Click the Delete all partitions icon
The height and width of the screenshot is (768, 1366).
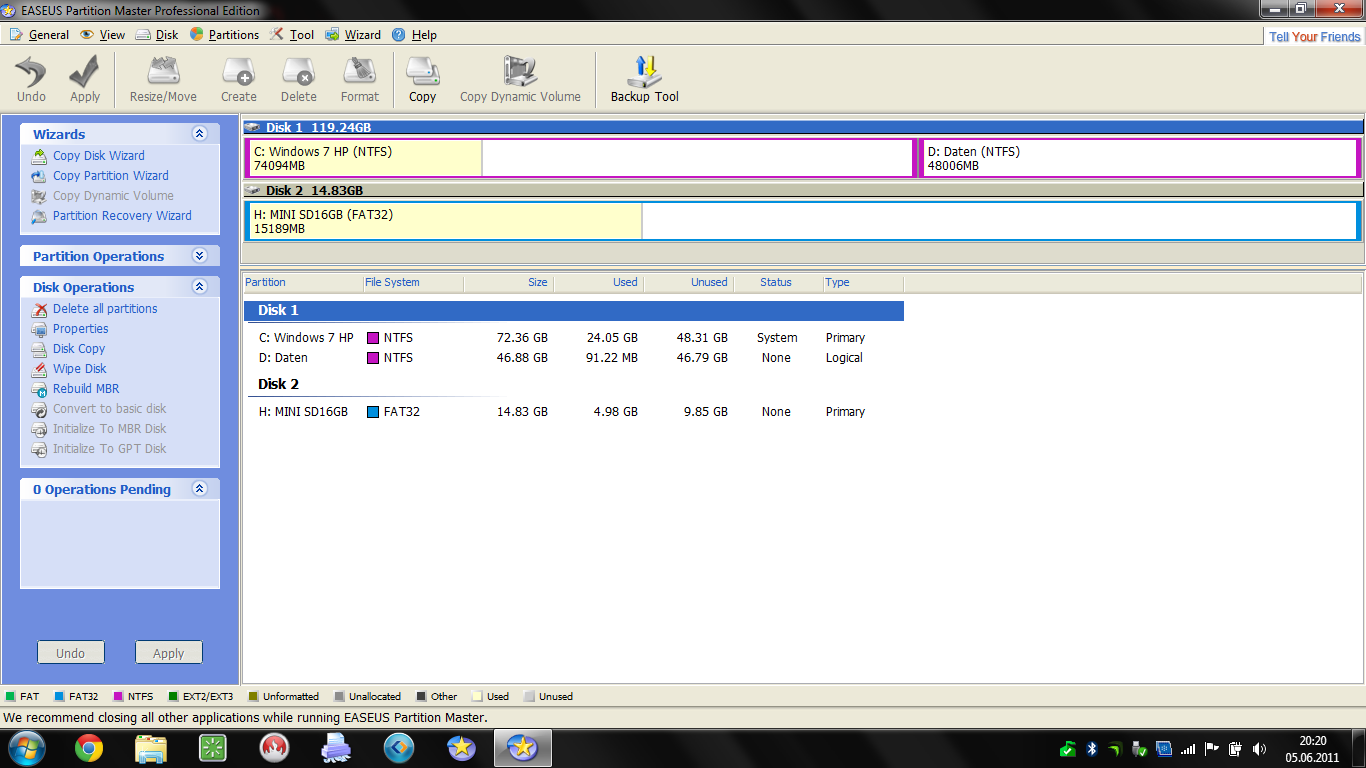pos(39,310)
